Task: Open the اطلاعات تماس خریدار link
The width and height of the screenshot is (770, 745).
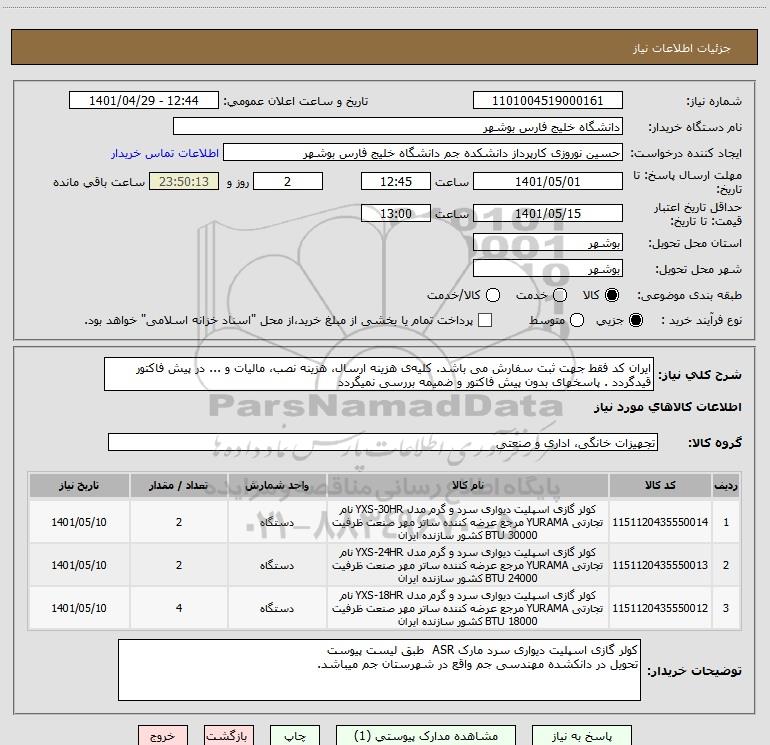Action: point(165,153)
